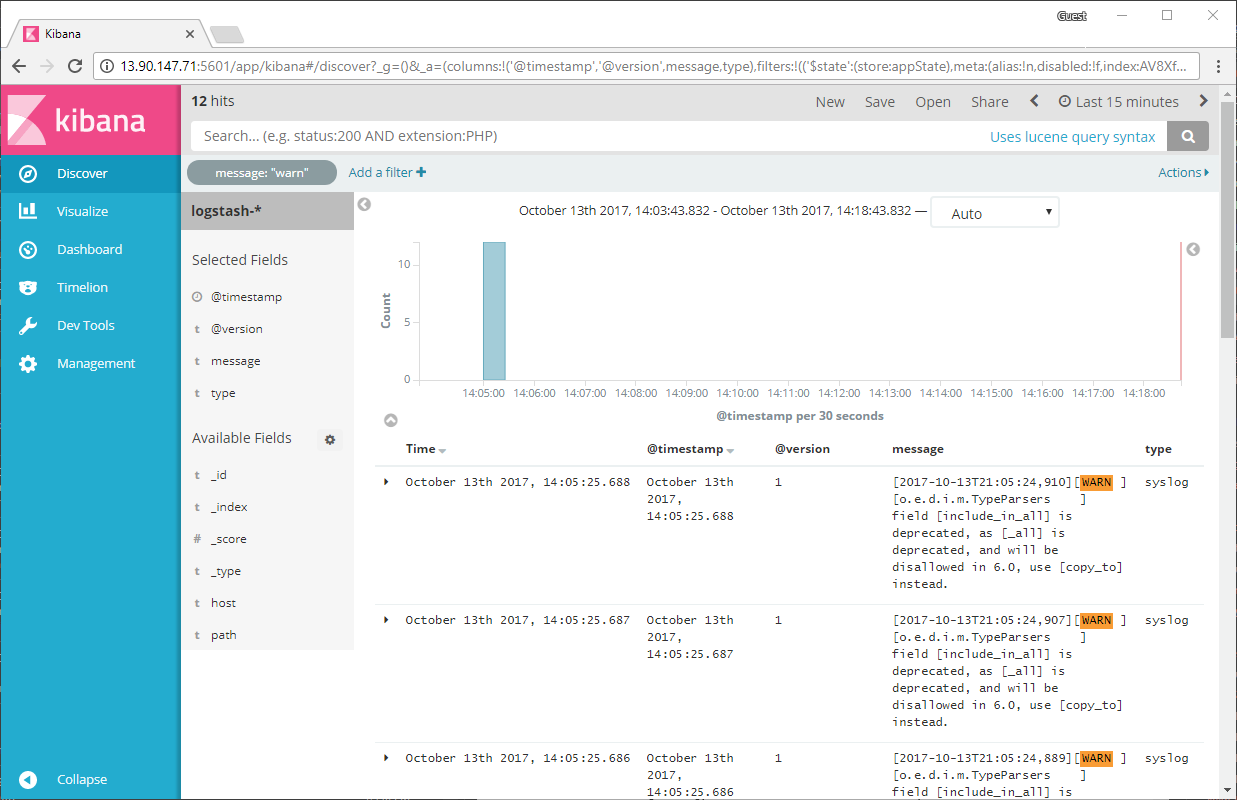The width and height of the screenshot is (1237, 800).
Task: Click the Dashboard gauge icon
Action: 28,249
